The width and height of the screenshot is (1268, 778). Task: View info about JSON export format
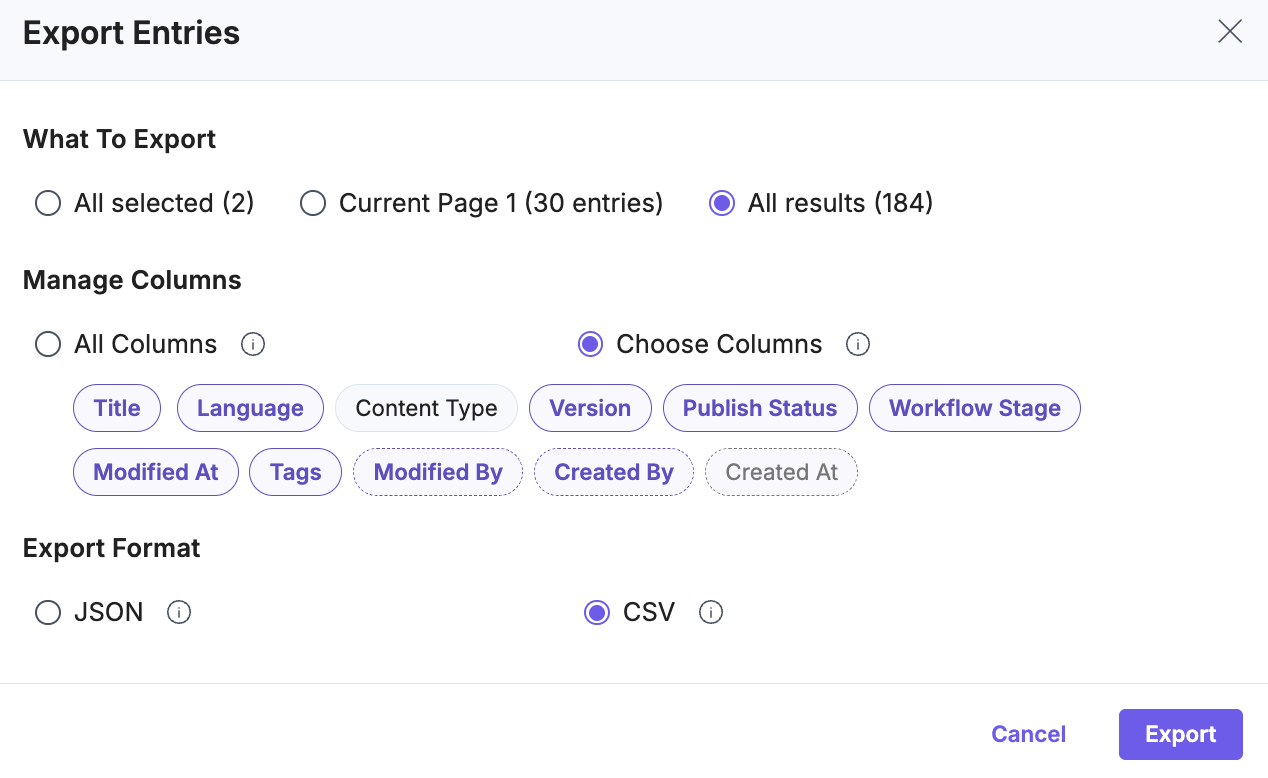[179, 612]
